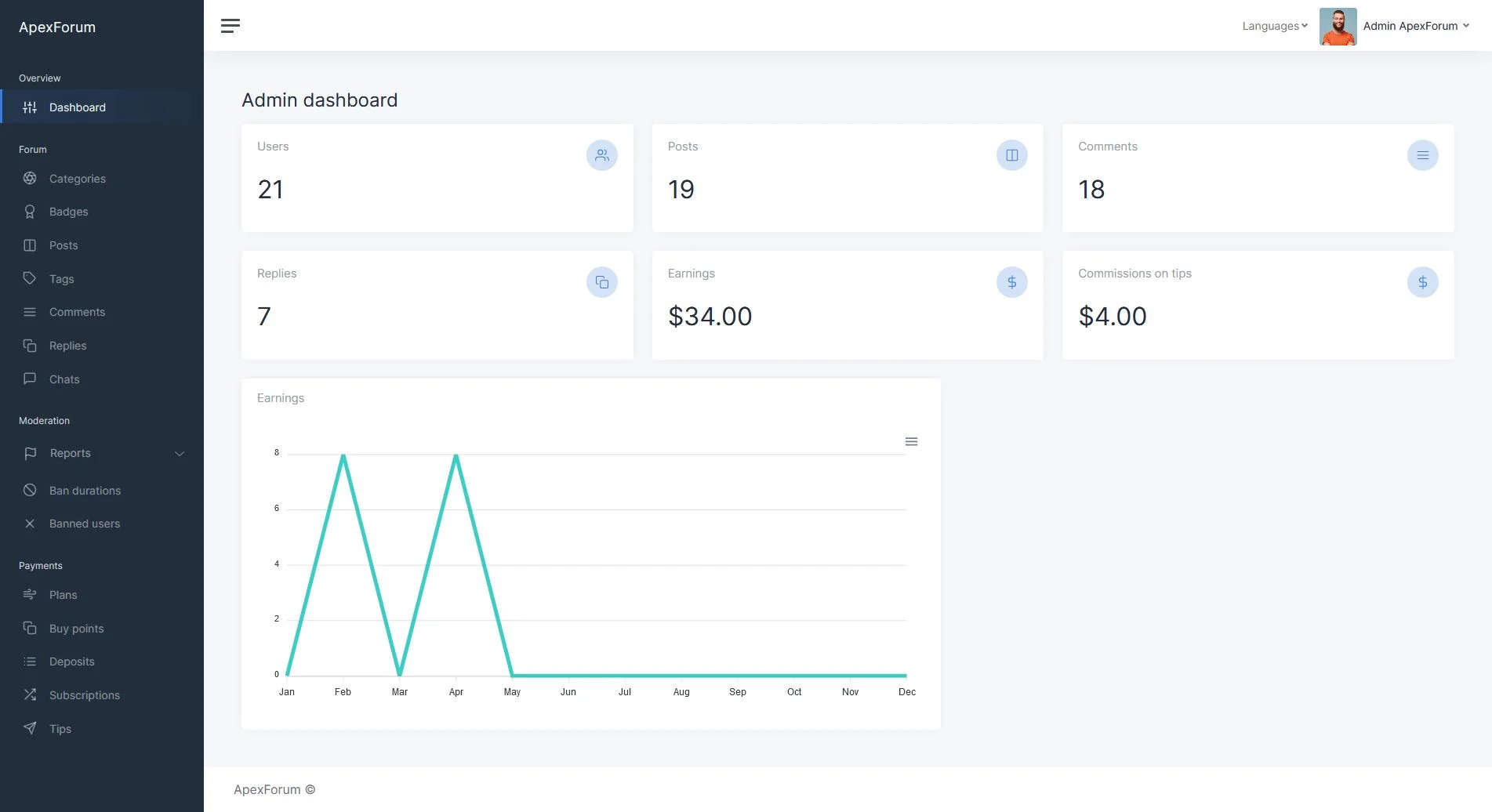Open the Languages dropdown
The image size is (1492, 812).
1274,26
